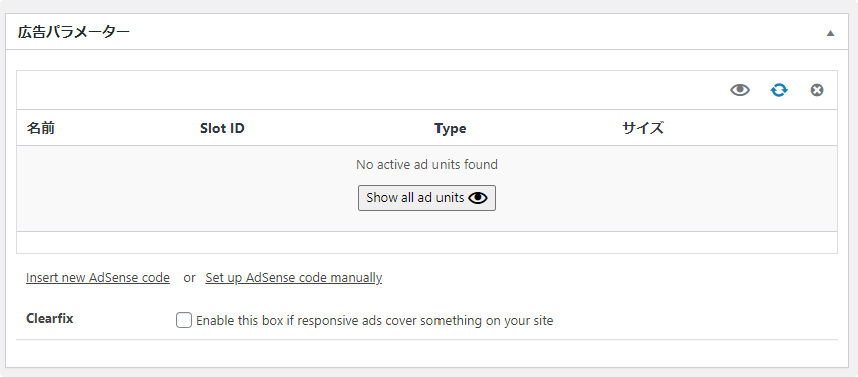Click the eye icon inside the Show all button
Screen dimensions: 858x377
(478, 198)
